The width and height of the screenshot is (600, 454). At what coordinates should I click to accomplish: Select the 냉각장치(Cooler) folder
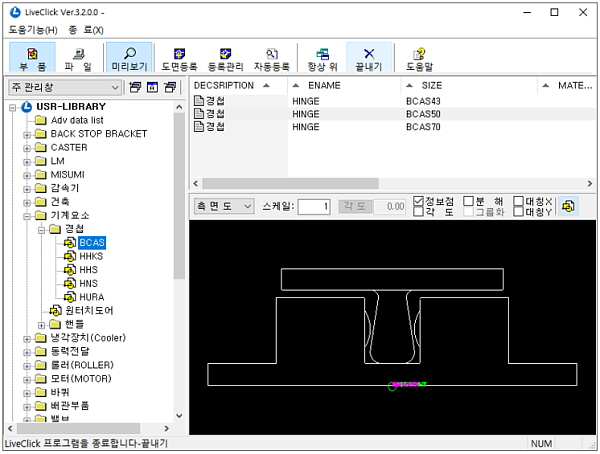[x=88, y=338]
